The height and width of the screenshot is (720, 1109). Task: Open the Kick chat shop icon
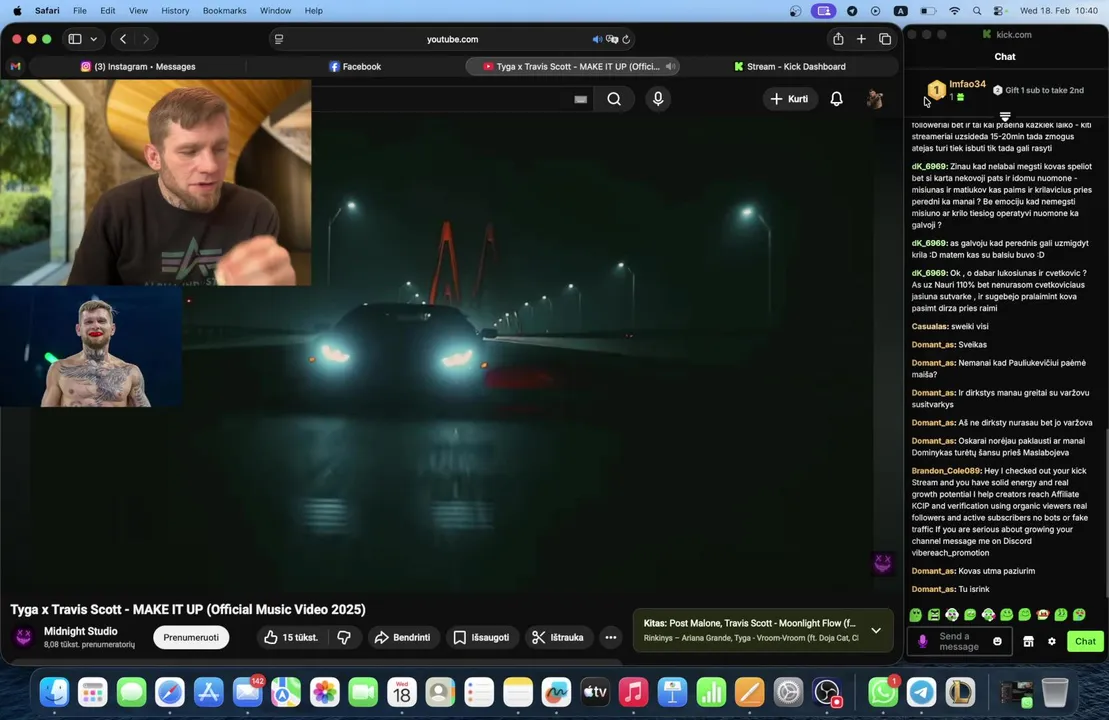(x=1028, y=641)
